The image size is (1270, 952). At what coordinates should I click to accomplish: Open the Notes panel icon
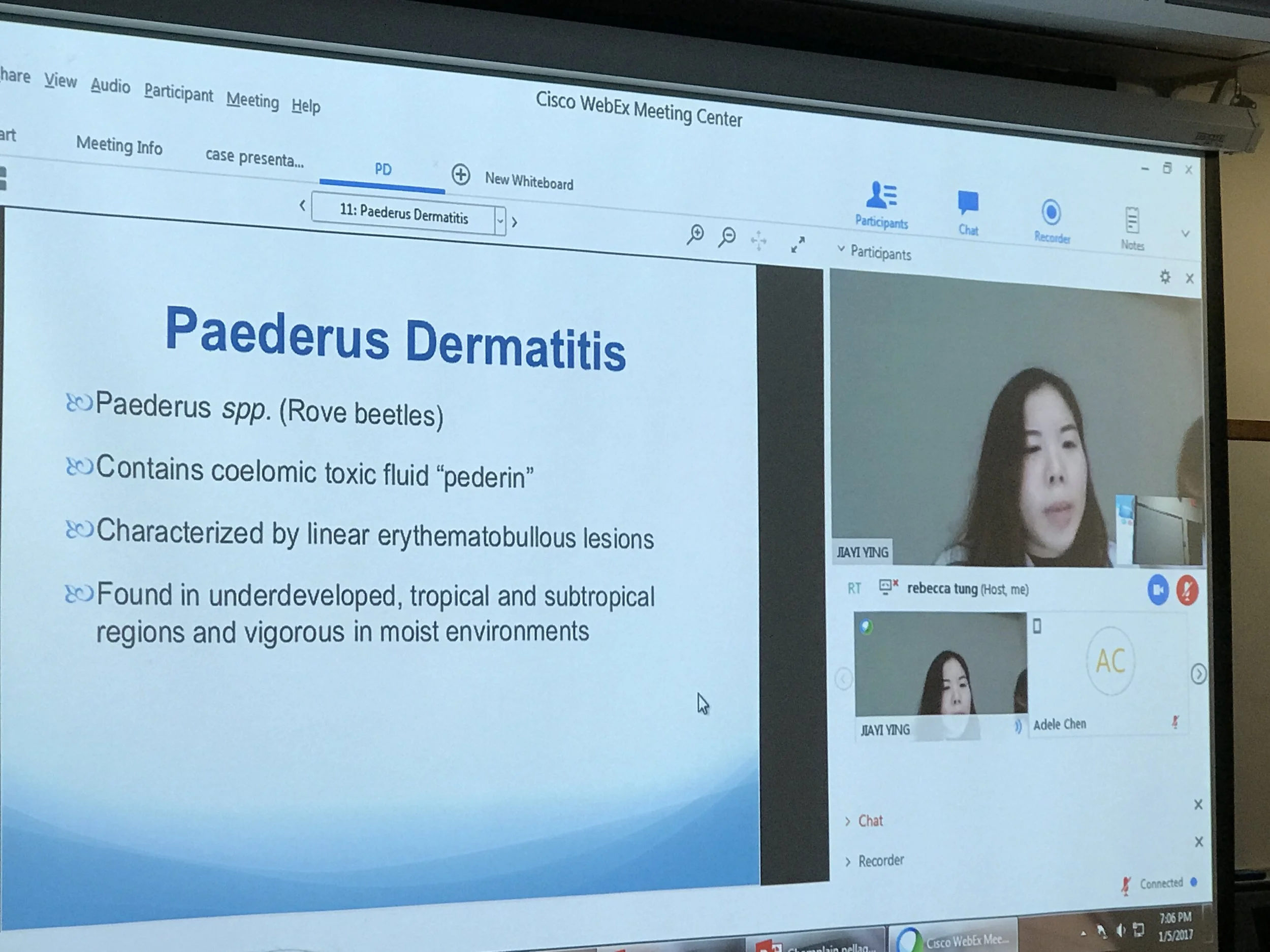click(x=1132, y=221)
